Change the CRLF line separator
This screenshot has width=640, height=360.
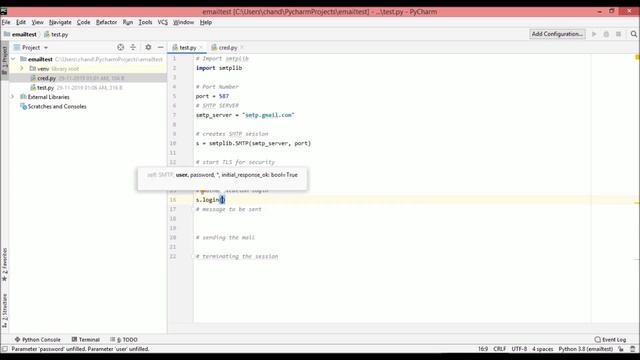pos(500,349)
